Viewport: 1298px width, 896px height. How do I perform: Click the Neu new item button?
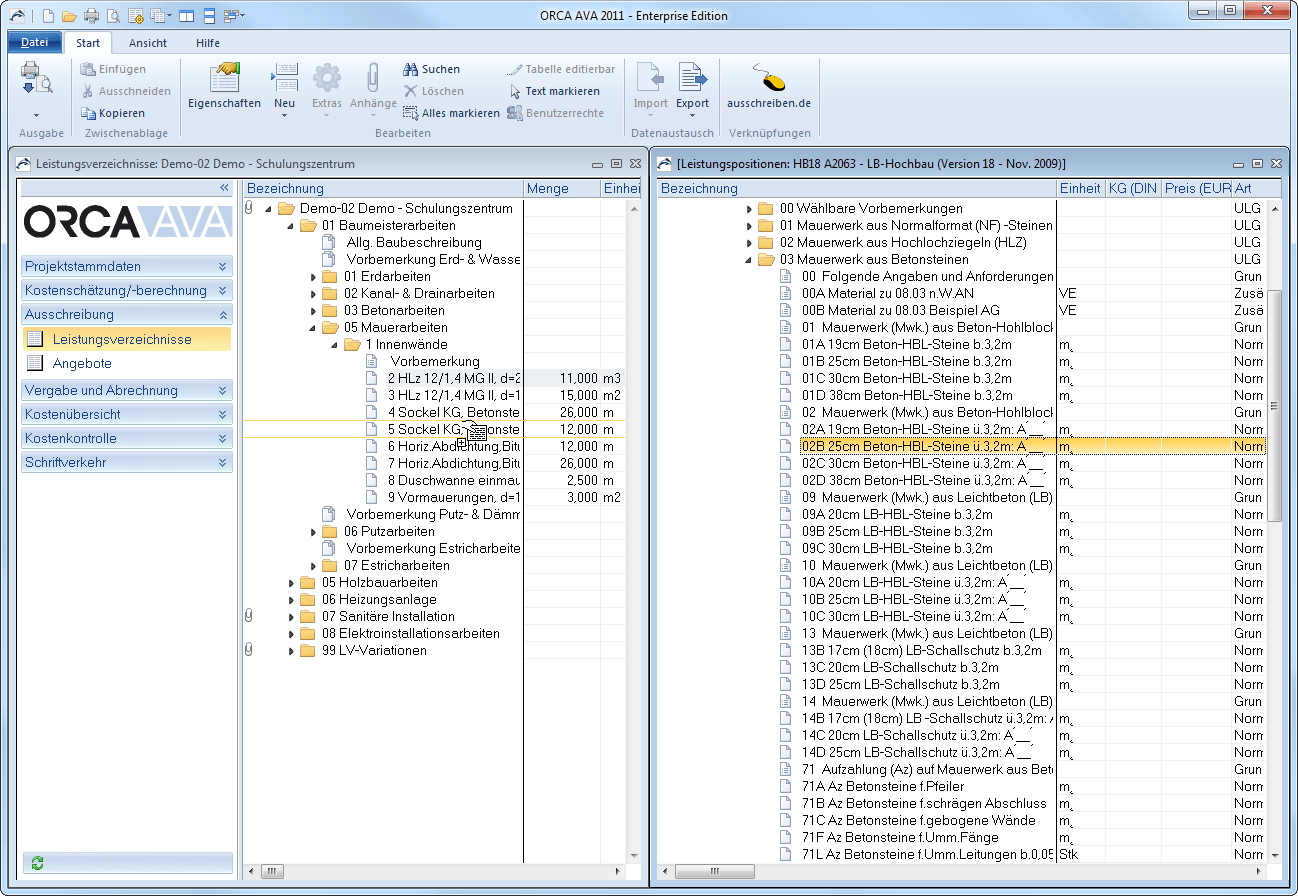click(x=285, y=90)
